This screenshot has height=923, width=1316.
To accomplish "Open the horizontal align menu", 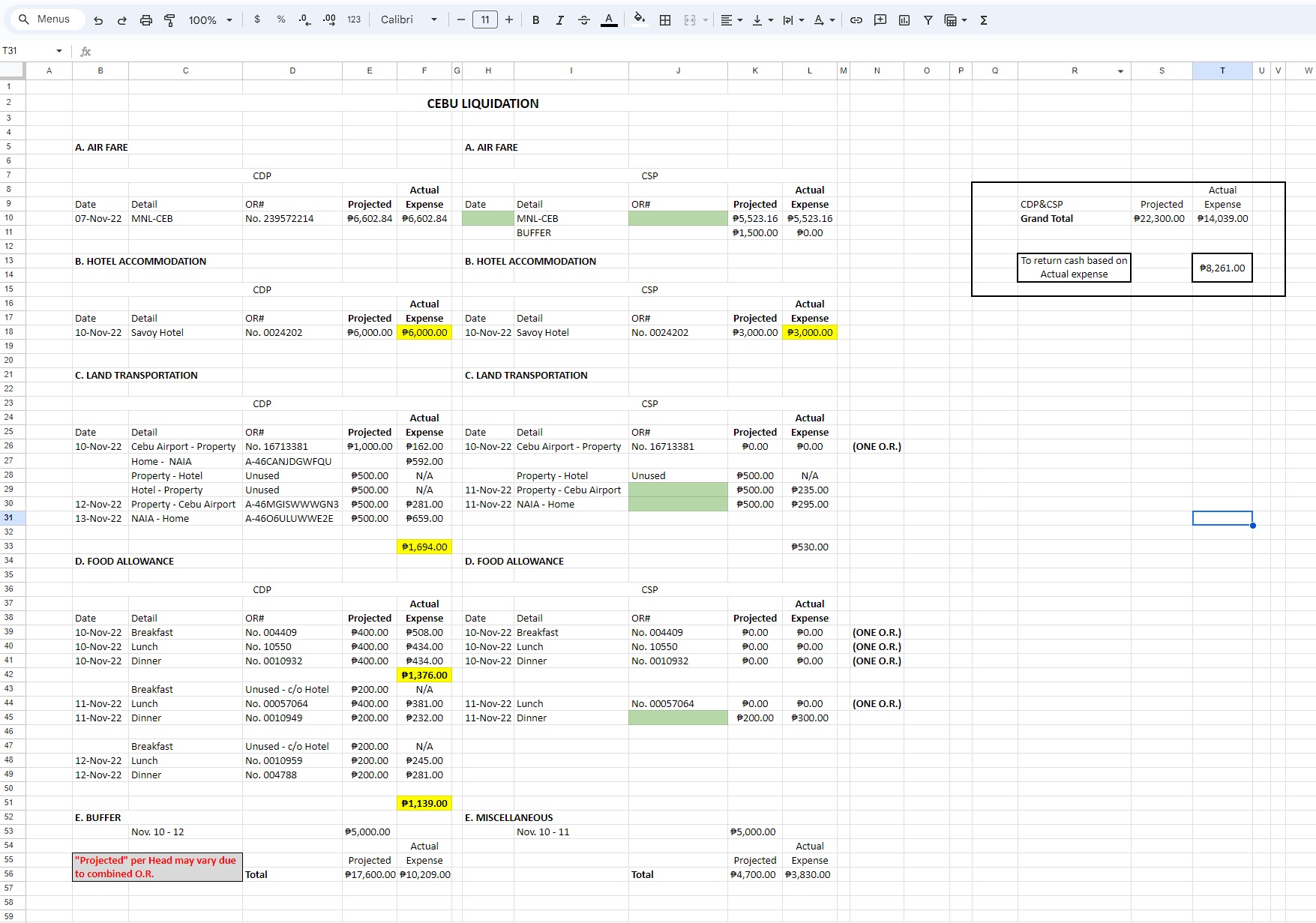I will [731, 20].
